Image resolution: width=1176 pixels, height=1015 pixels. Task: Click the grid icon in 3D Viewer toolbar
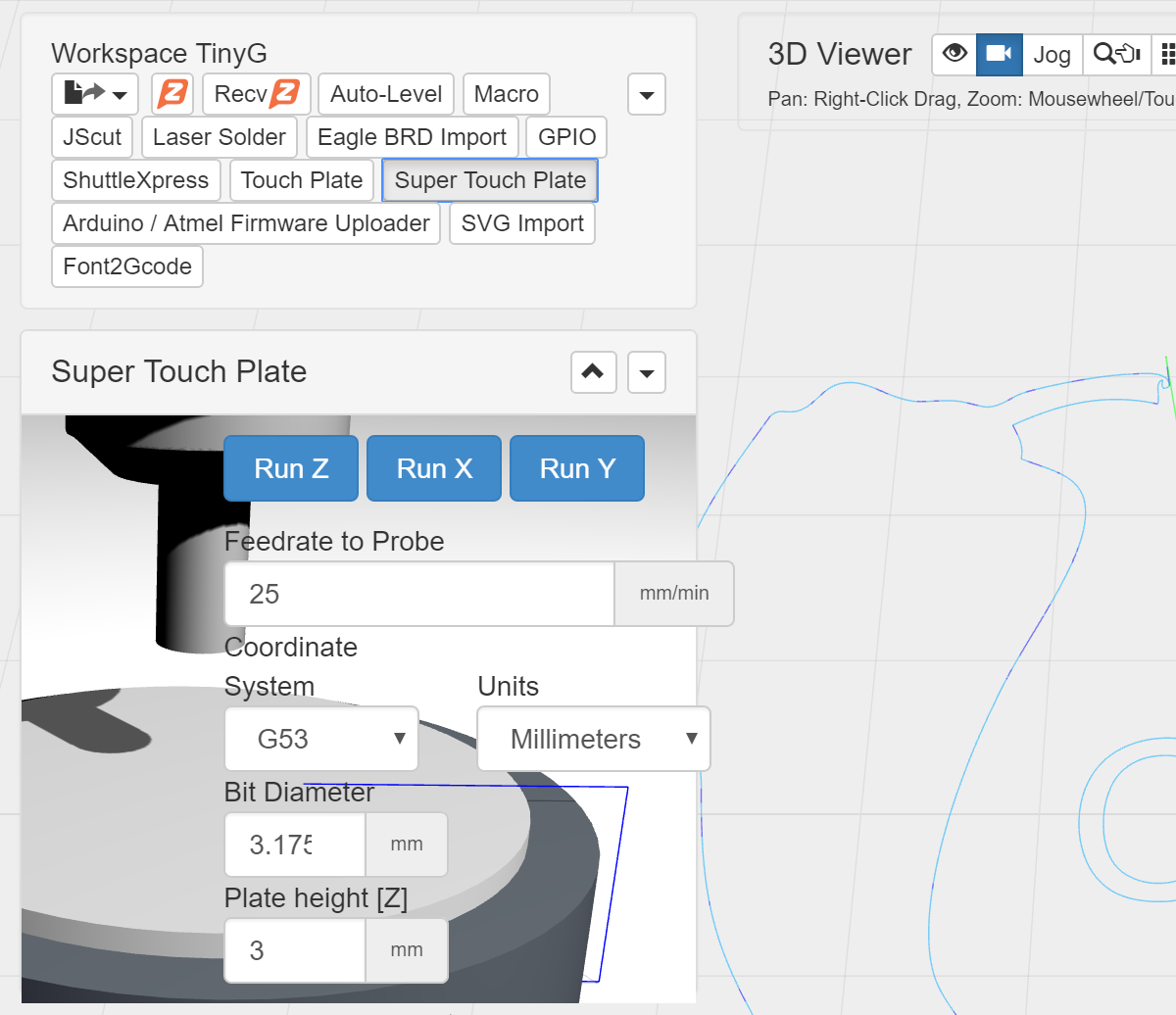pos(1166,54)
